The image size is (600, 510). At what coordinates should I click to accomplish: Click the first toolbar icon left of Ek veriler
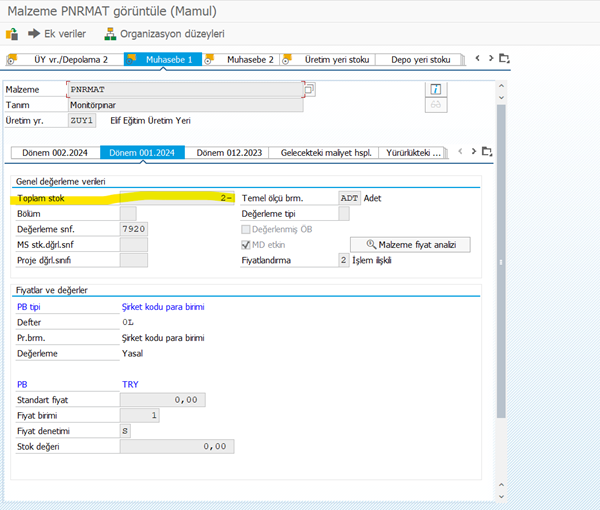pos(12,33)
